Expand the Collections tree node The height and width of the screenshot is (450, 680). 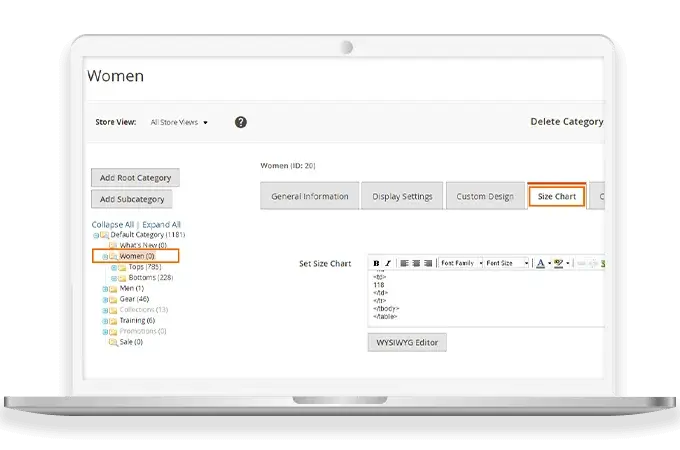pyautogui.click(x=105, y=310)
